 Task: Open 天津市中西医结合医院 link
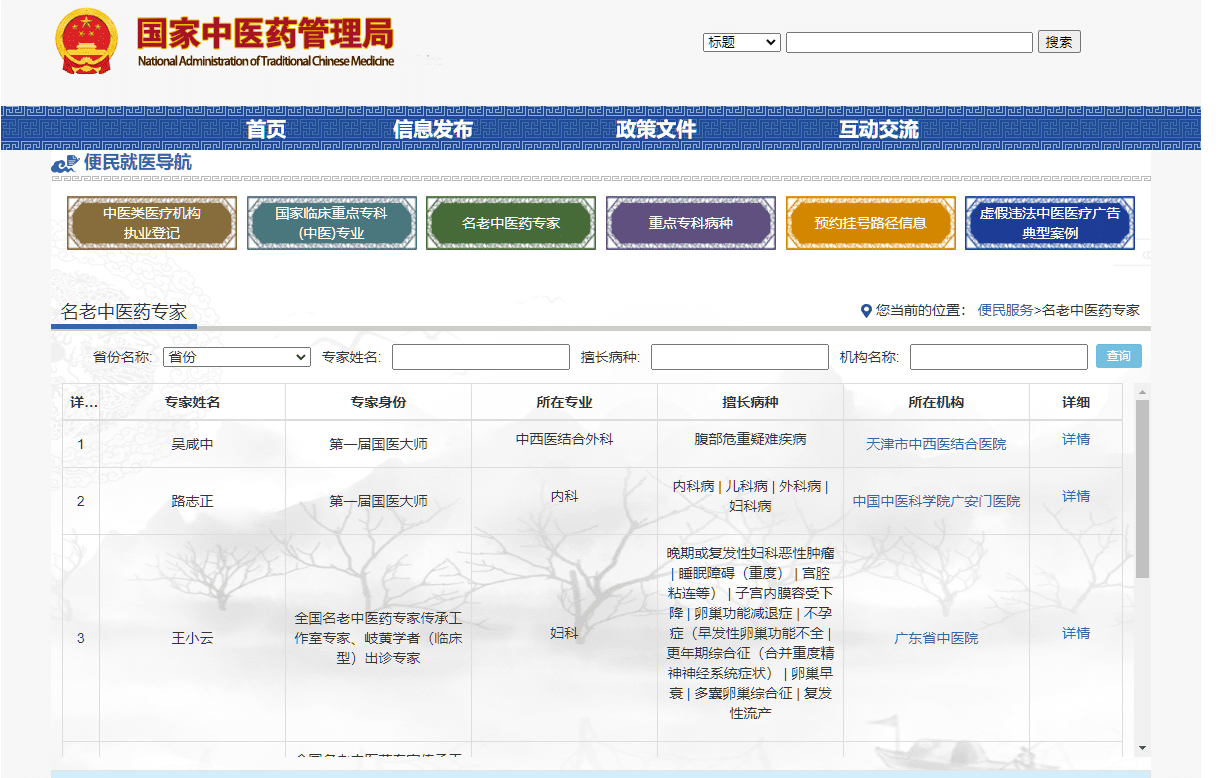click(x=936, y=444)
